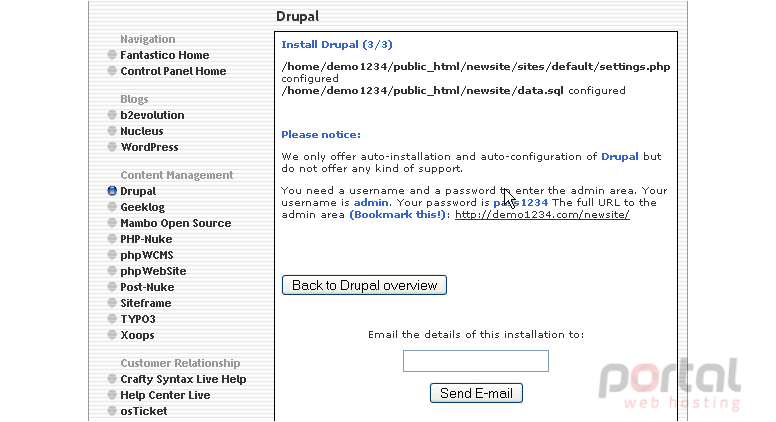Image resolution: width=776 pixels, height=422 pixels.
Task: Click the Customer Relationship section heading
Action: tap(180, 363)
